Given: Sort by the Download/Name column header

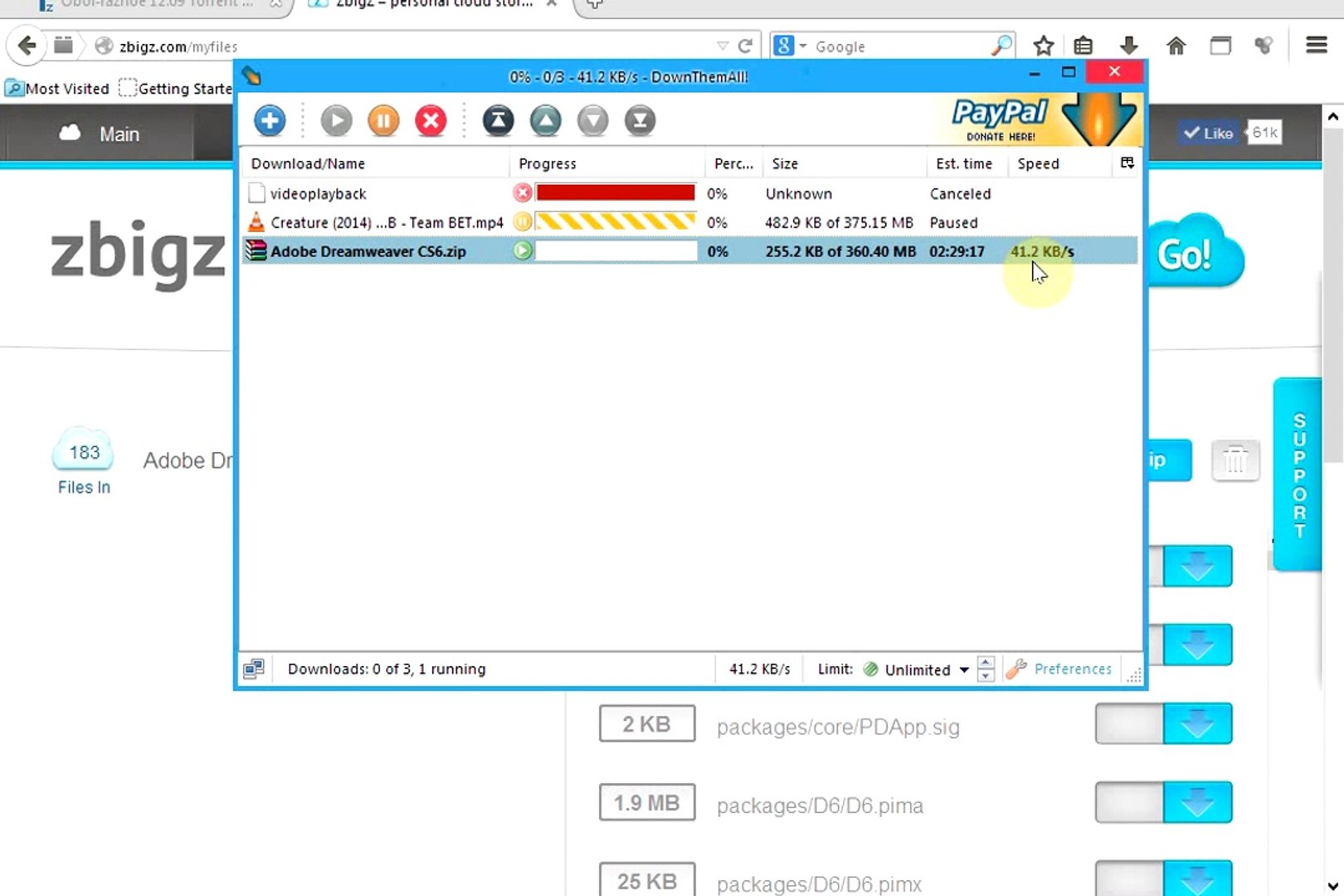Looking at the screenshot, I should (x=375, y=163).
